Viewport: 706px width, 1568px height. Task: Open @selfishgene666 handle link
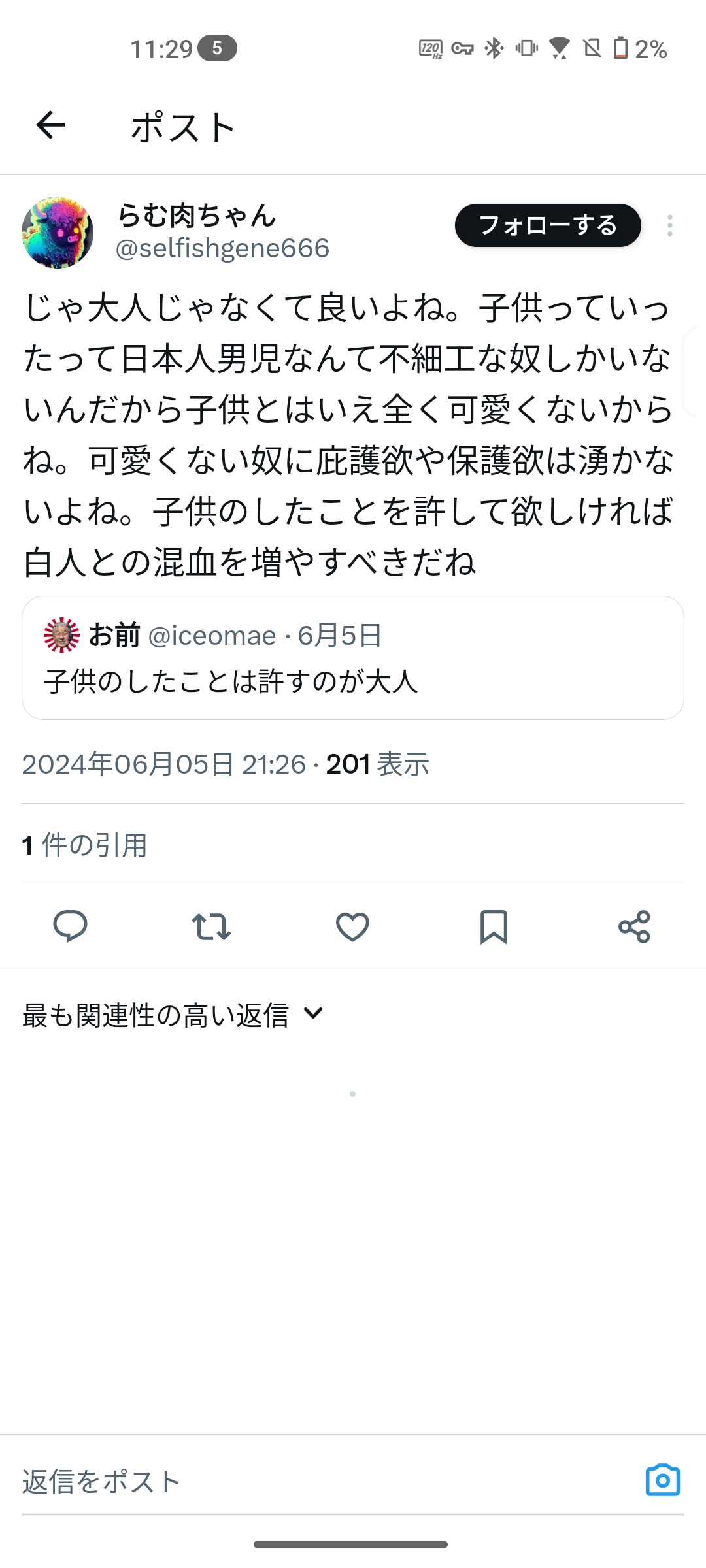coord(222,249)
